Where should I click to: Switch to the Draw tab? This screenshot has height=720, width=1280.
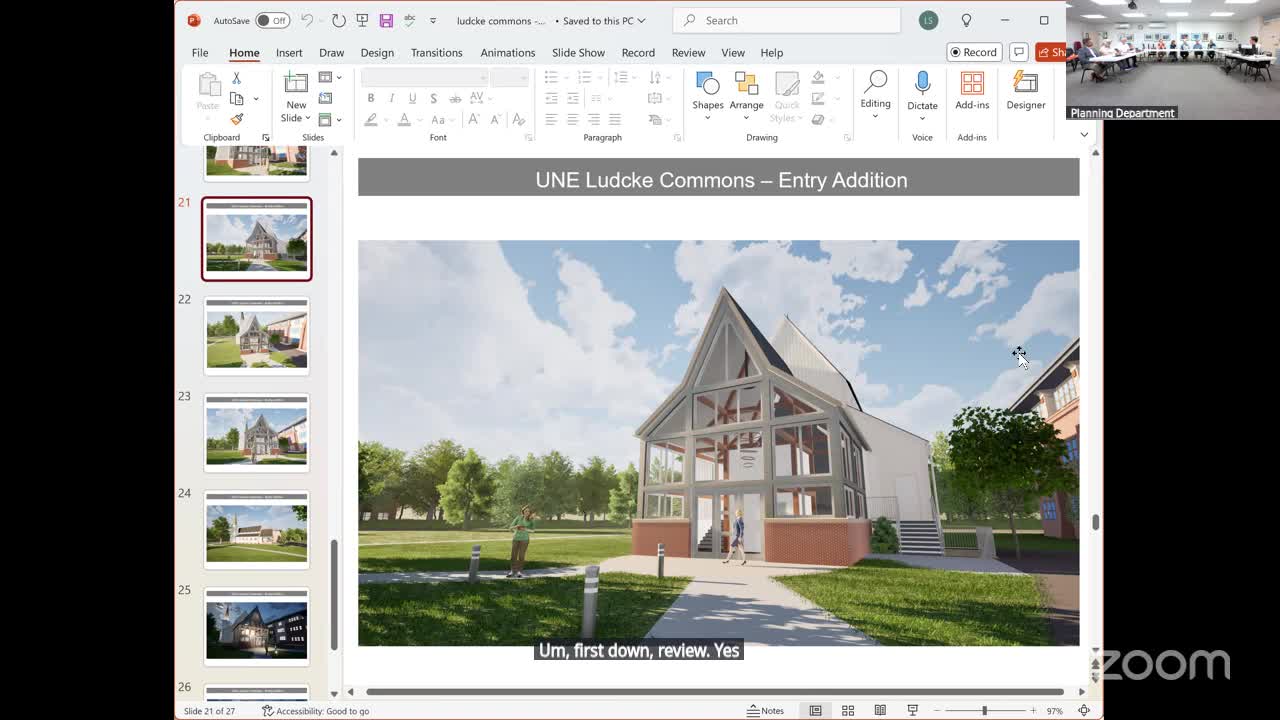point(331,52)
